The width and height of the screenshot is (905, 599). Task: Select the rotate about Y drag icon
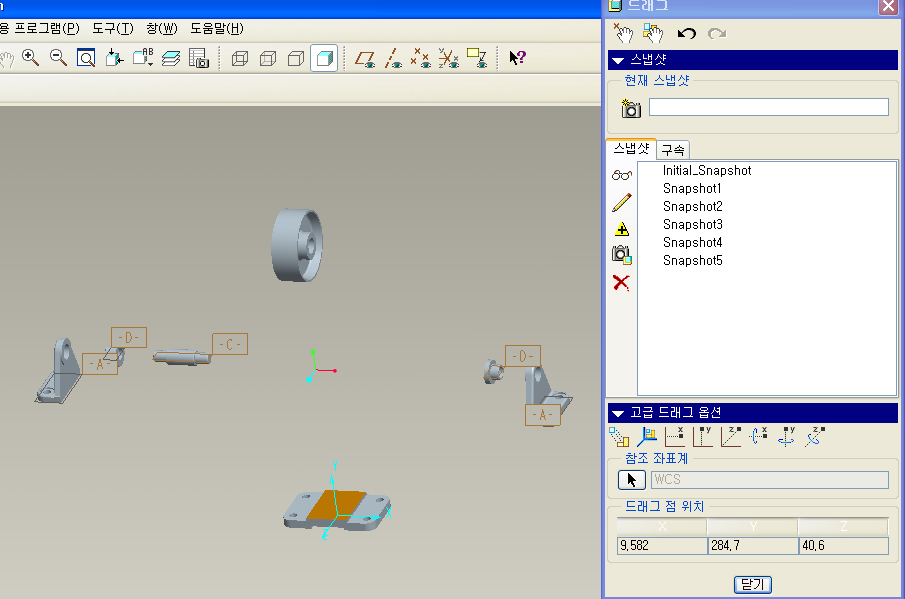coord(787,436)
